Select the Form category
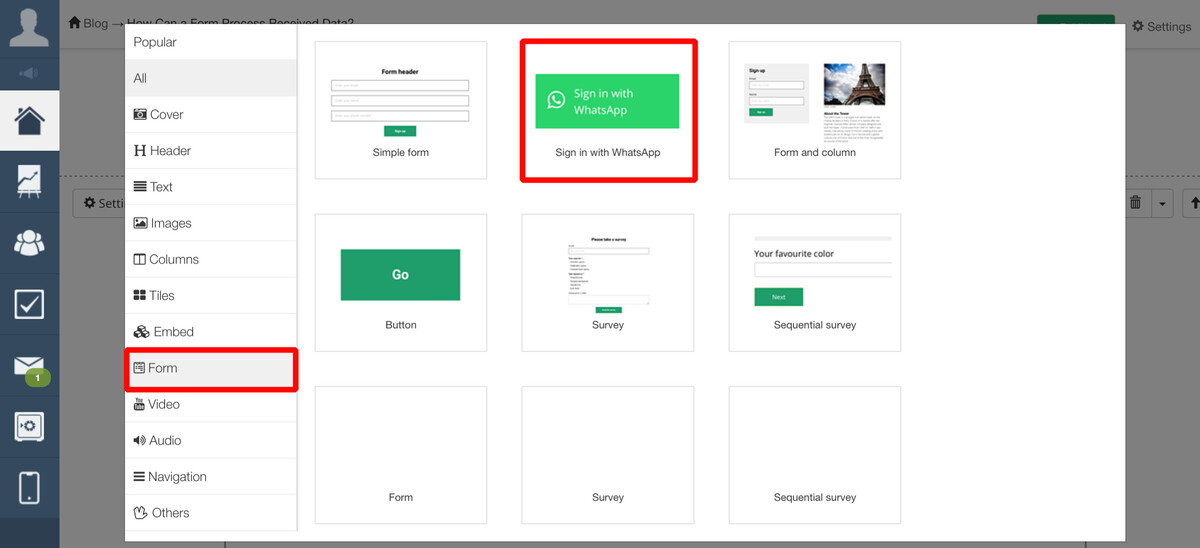Image resolution: width=1200 pixels, height=548 pixels. coord(211,368)
